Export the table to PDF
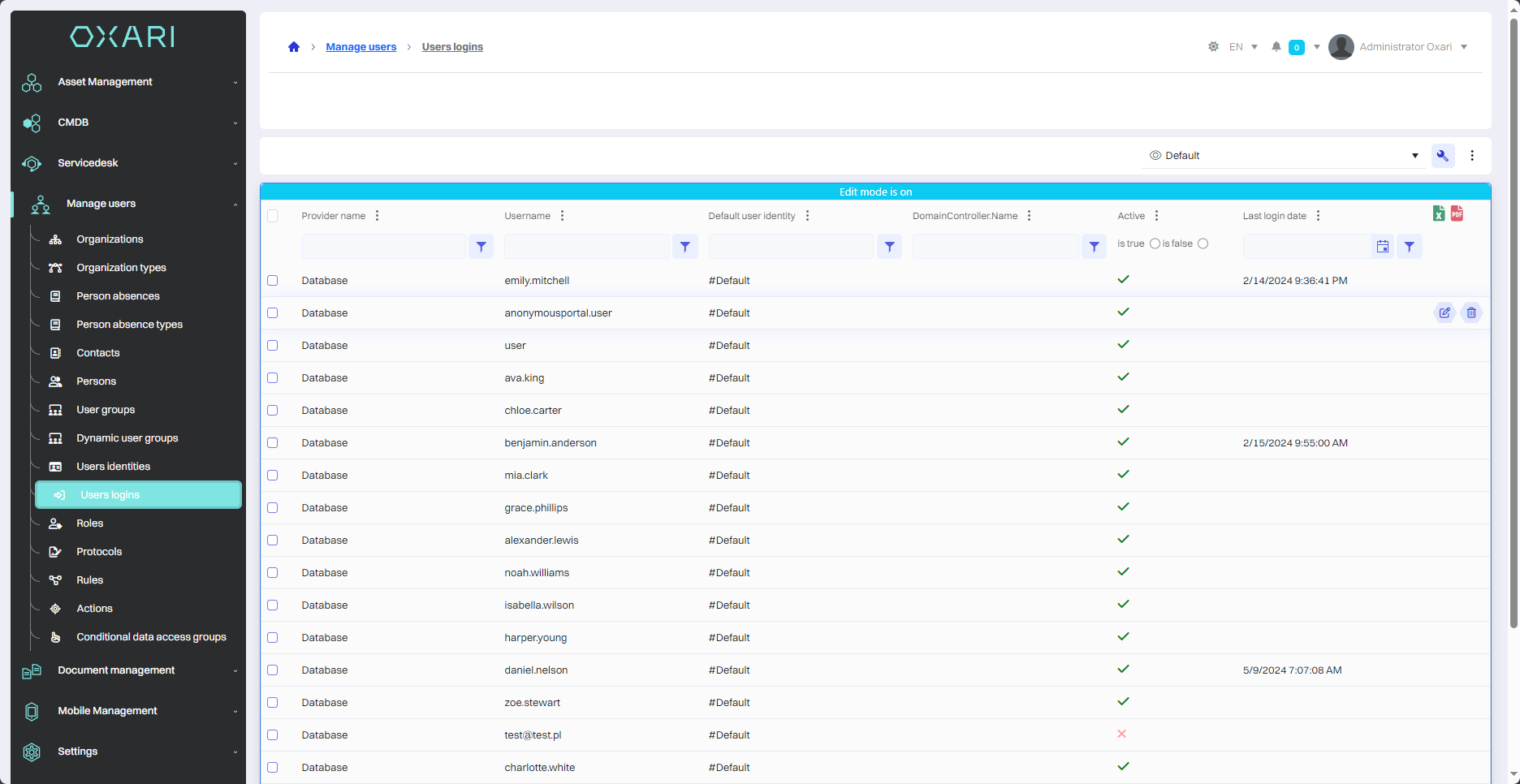Screen dimensions: 1520x784 (1457, 213)
